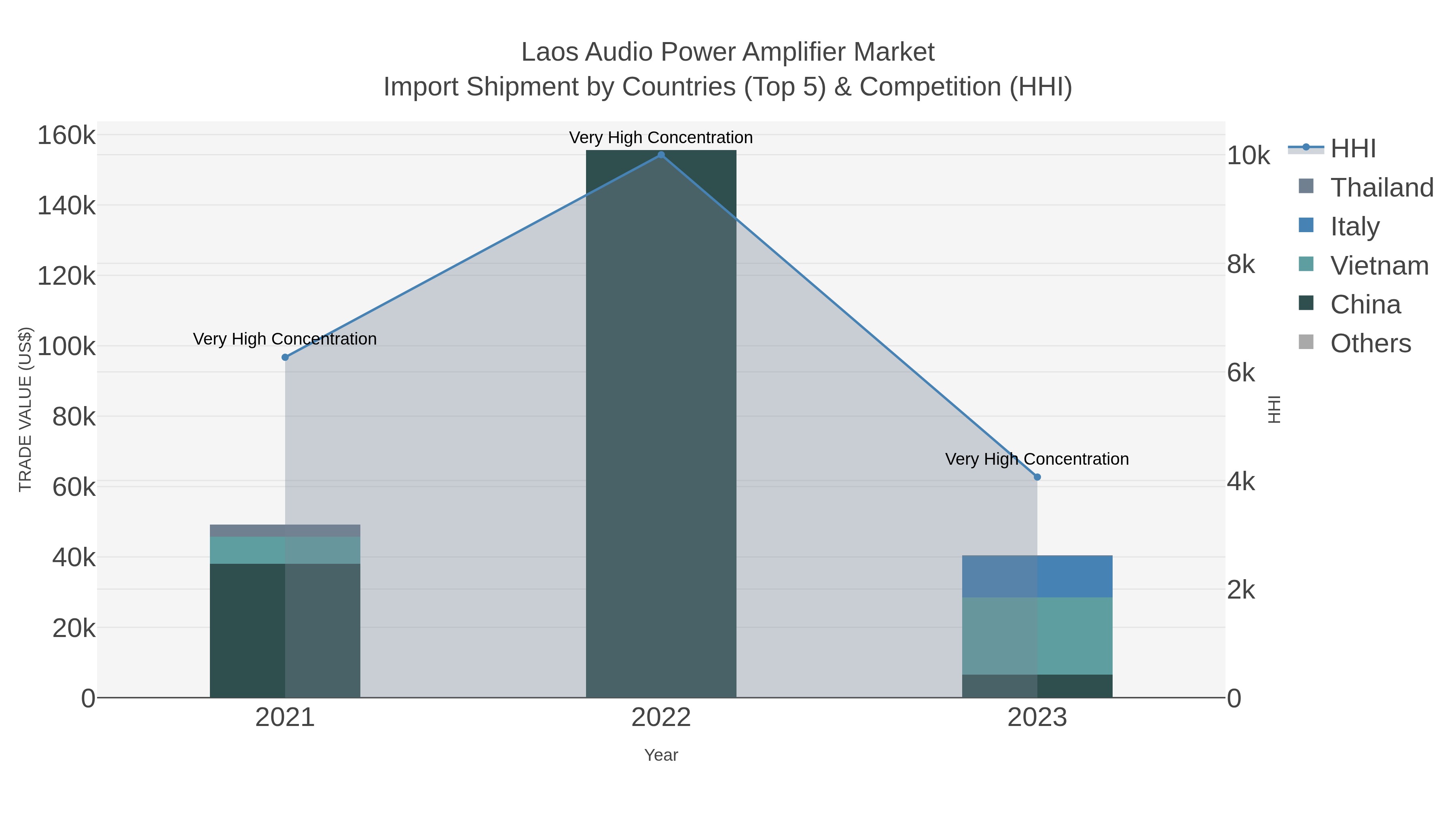Click the Thailand color swatch in legend
Image resolution: width=1456 pixels, height=819 pixels.
click(x=1306, y=186)
